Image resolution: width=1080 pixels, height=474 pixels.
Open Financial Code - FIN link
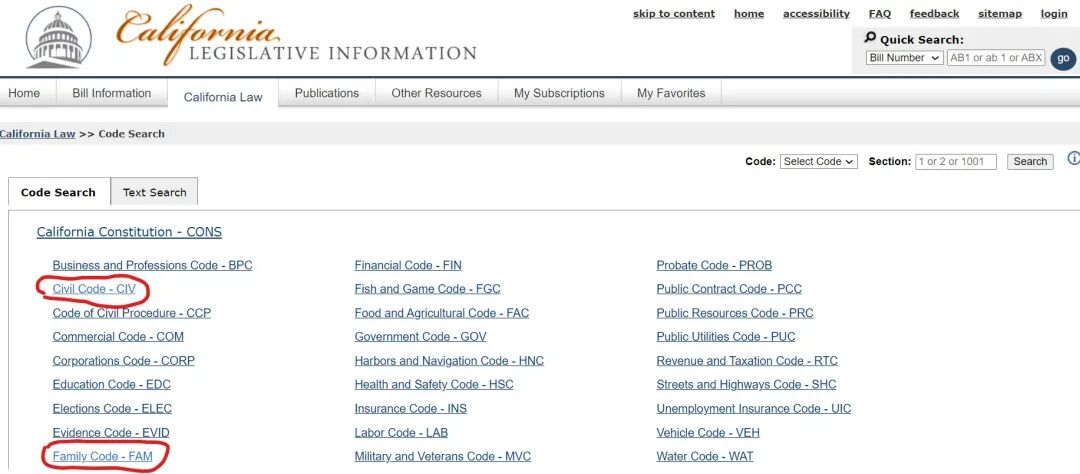pyautogui.click(x=408, y=265)
